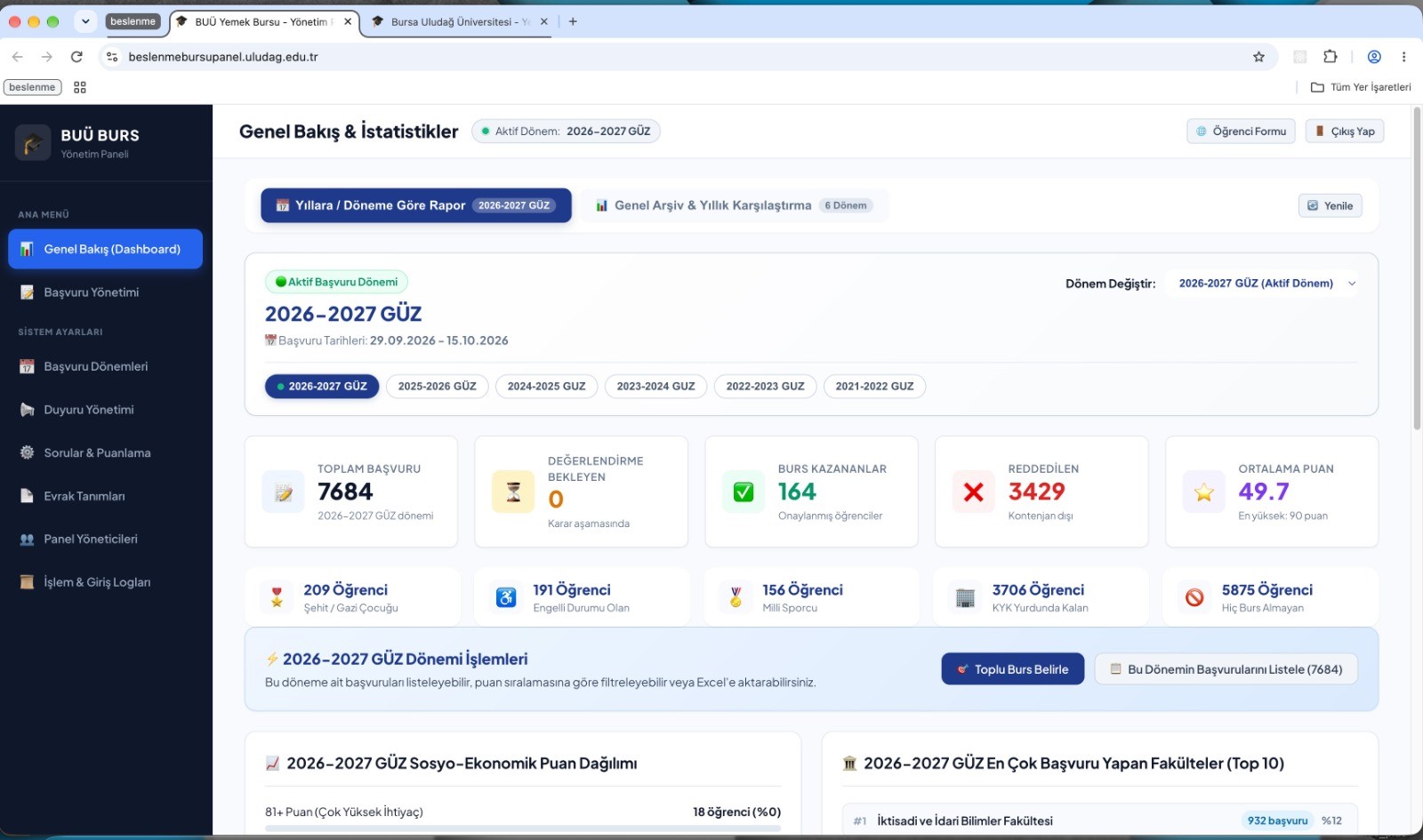Click Çıkış Yap to log out
Viewport: 1423px width, 840px height.
[x=1345, y=132]
